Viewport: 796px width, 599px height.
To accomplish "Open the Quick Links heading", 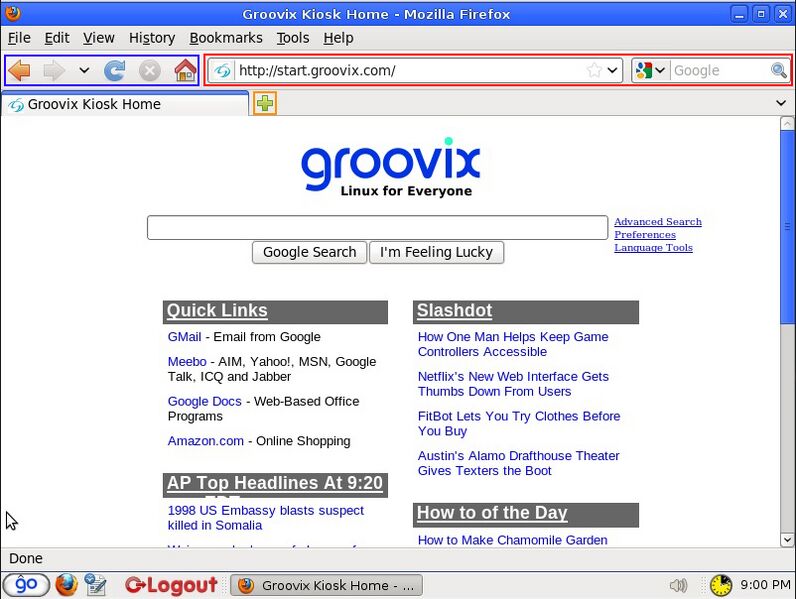I will (217, 311).
